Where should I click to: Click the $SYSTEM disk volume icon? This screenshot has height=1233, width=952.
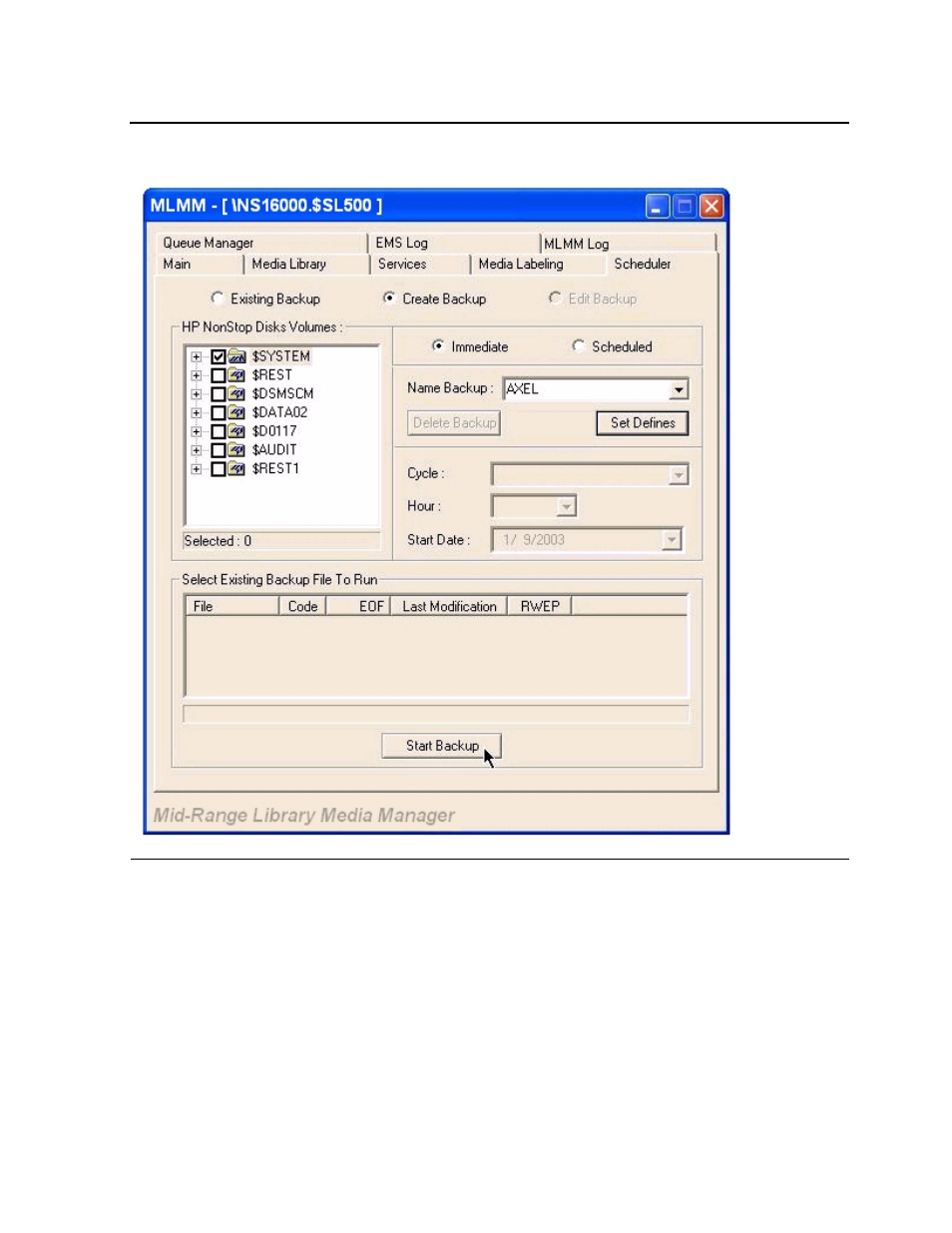pos(237,356)
